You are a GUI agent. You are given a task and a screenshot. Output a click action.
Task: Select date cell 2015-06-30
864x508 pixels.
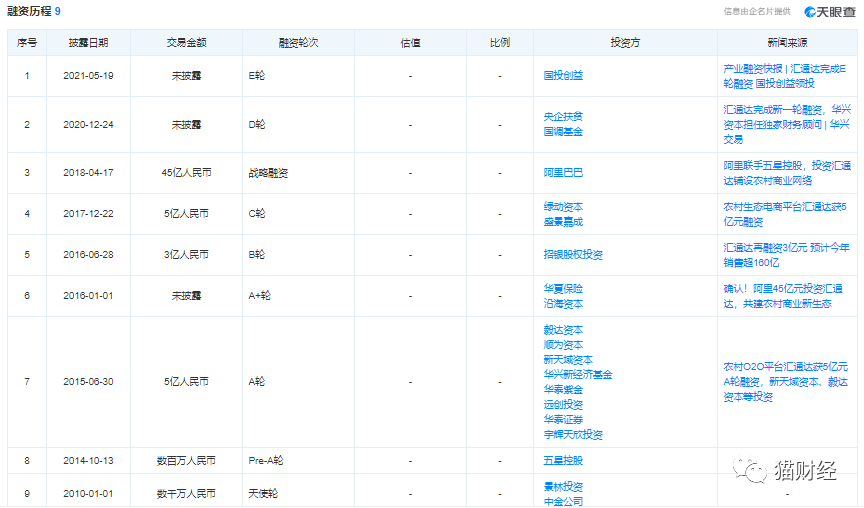tap(88, 381)
